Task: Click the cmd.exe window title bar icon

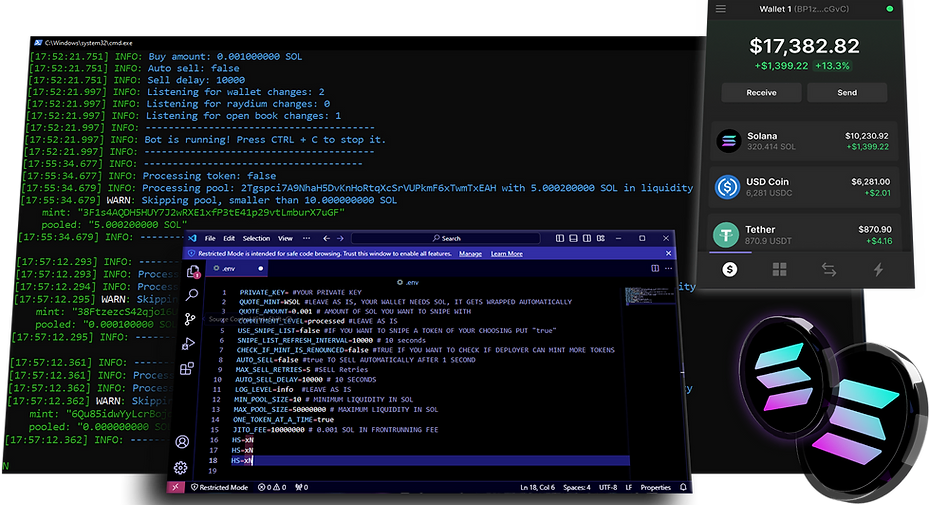Action: click(39, 43)
